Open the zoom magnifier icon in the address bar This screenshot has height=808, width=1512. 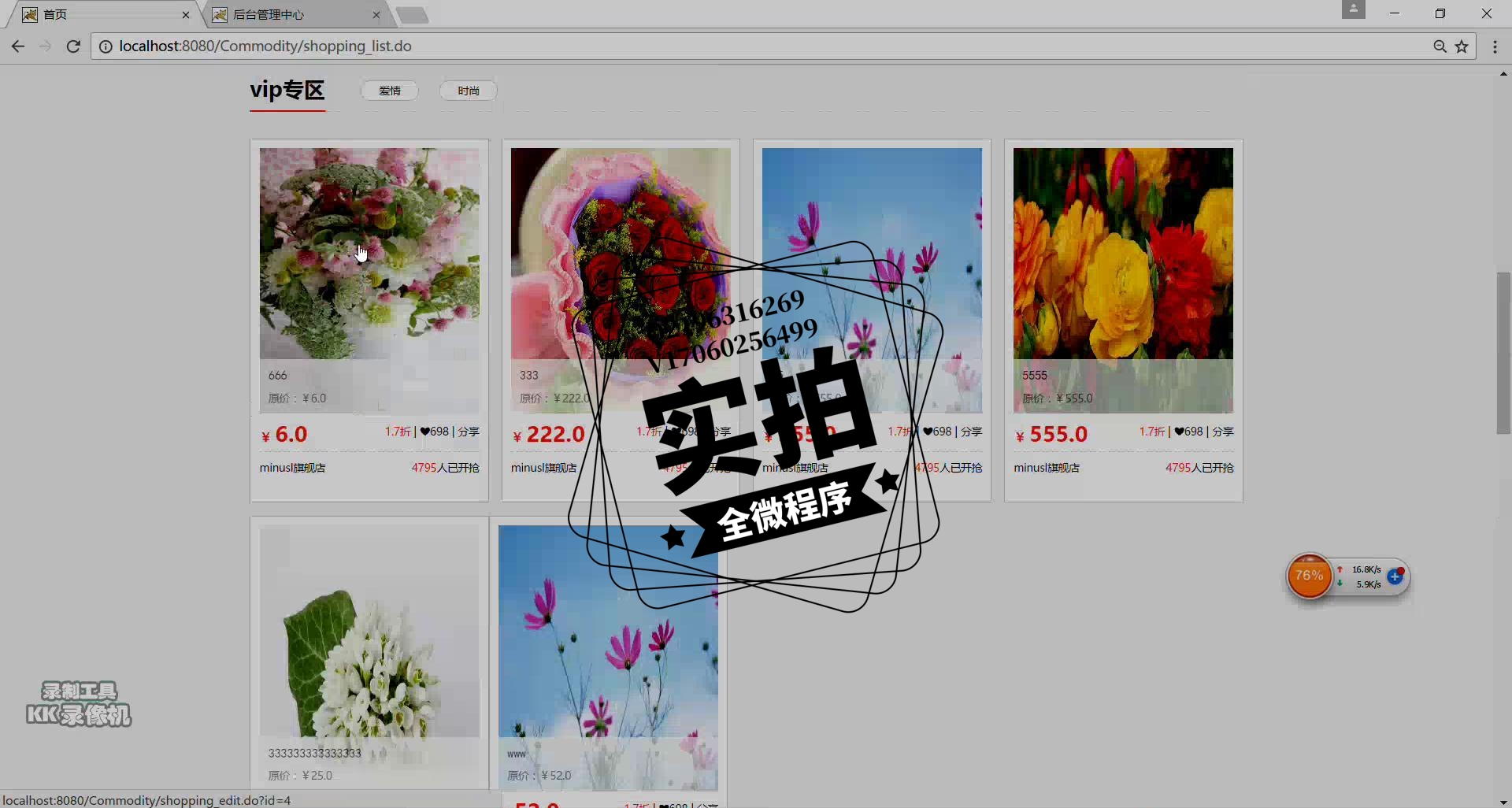click(1440, 46)
